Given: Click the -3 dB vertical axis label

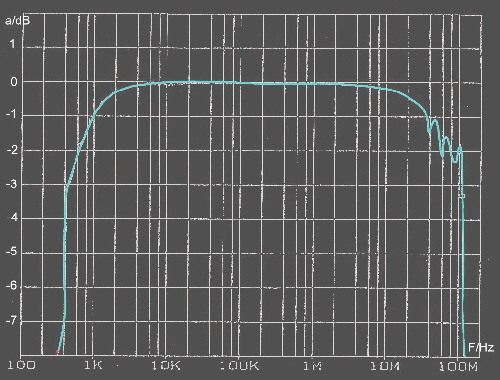Looking at the screenshot, I should pos(11,184).
